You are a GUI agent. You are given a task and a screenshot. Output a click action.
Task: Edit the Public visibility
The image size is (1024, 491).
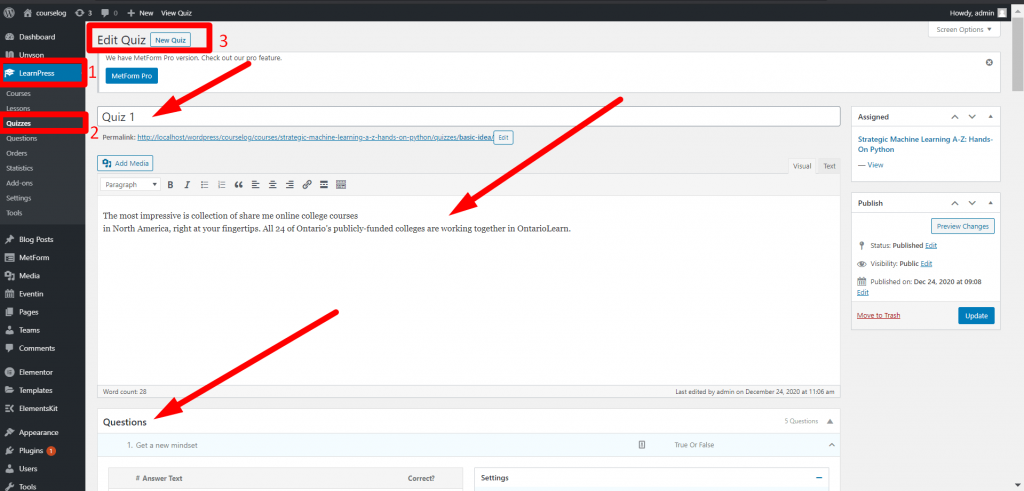[x=926, y=264]
